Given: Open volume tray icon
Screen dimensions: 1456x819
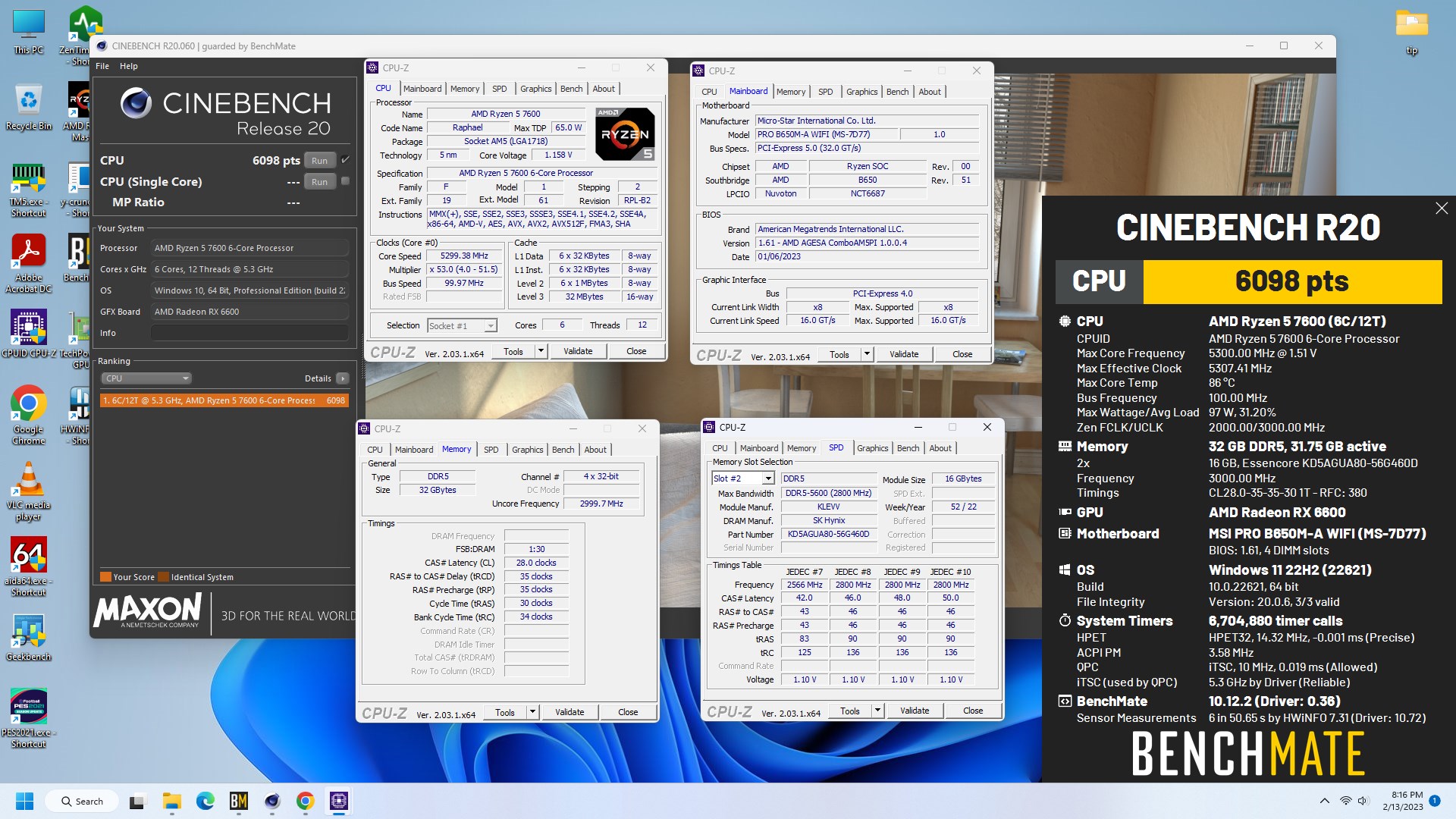Looking at the screenshot, I should coord(1363,801).
